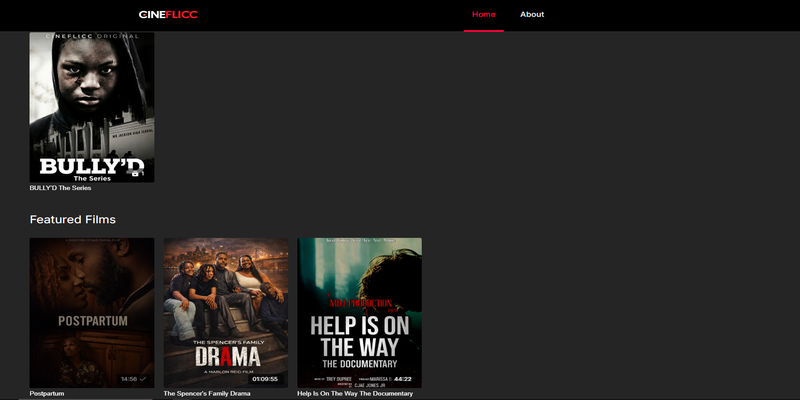Play the Postpartum film poster
The image size is (800, 400).
pos(92,313)
